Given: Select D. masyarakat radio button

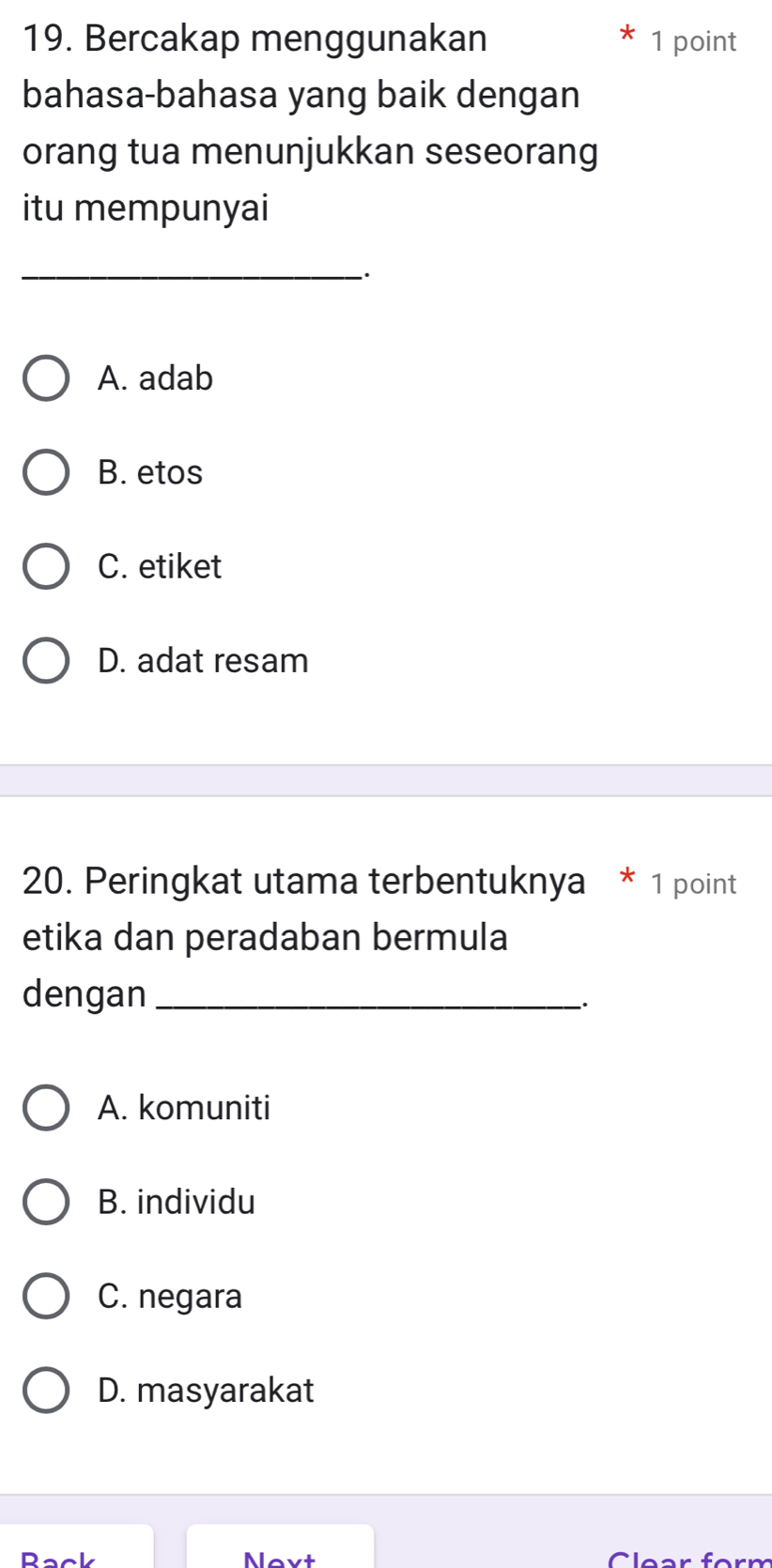Looking at the screenshot, I should point(45,1391).
